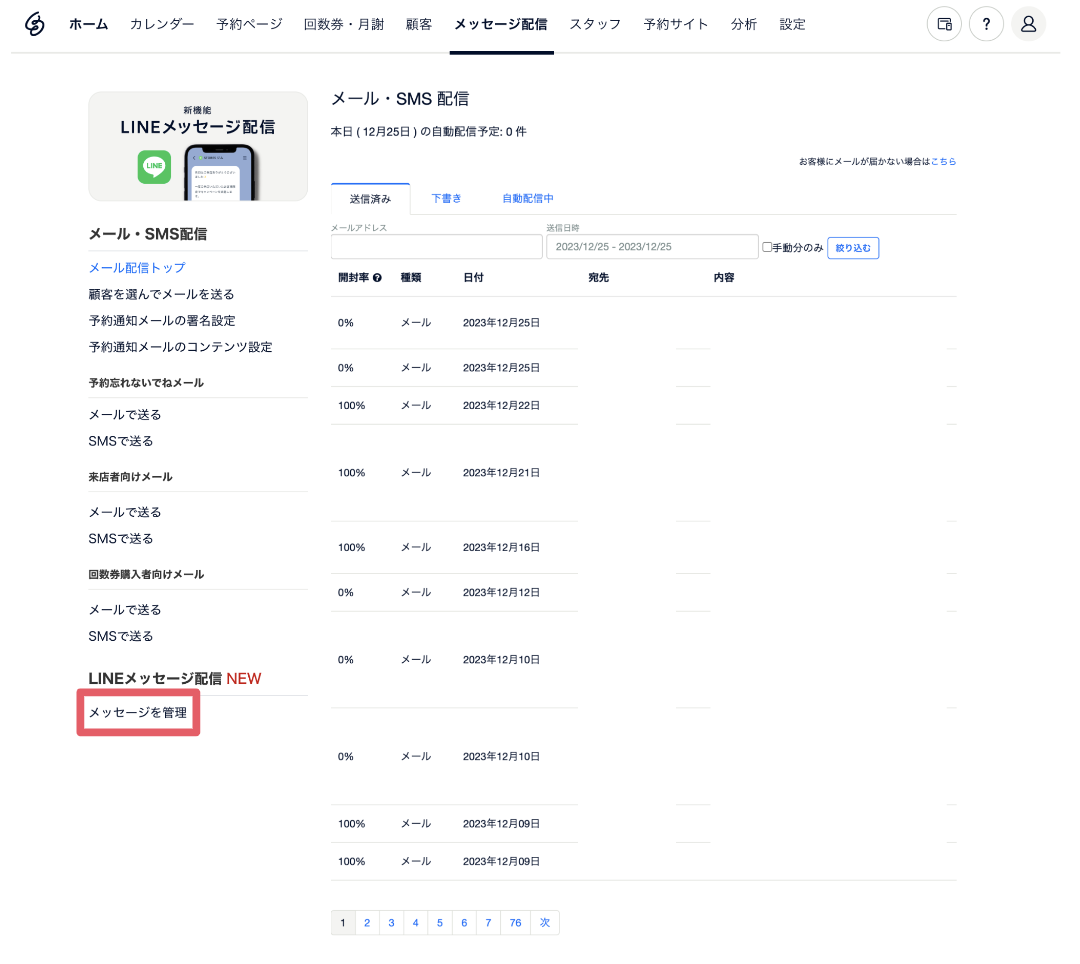Click the LINEメッセージ配信 promo banner
Image resolution: width=1080 pixels, height=964 pixels.
(x=198, y=146)
